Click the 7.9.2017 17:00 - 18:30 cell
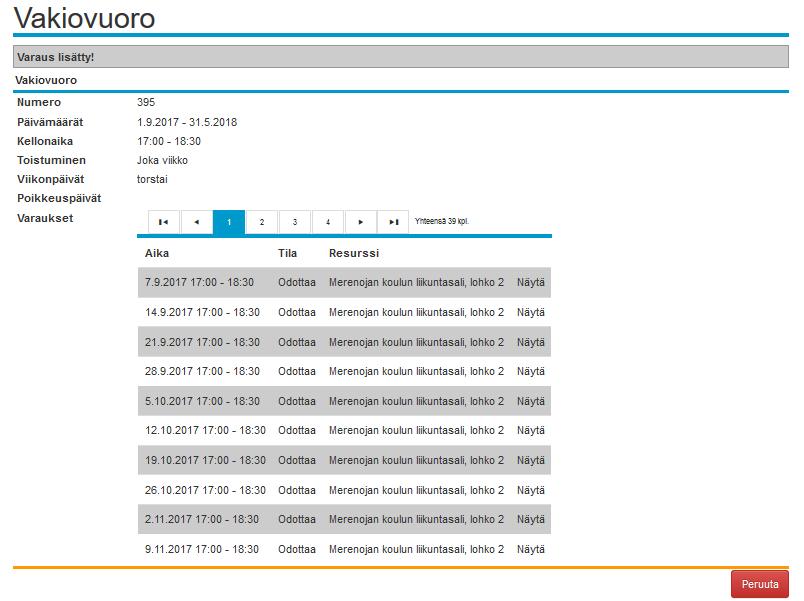This screenshot has width=804, height=601. [199, 283]
